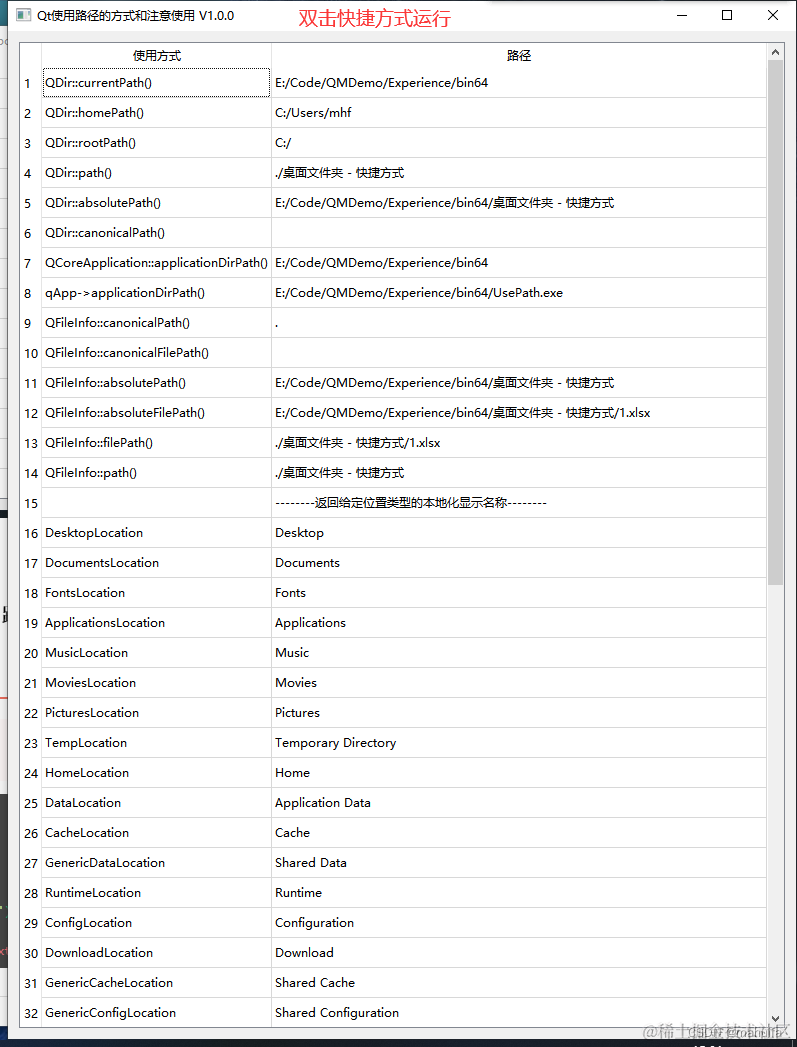Click row header number 1
Viewport: 797px width, 1047px height.
click(31, 83)
